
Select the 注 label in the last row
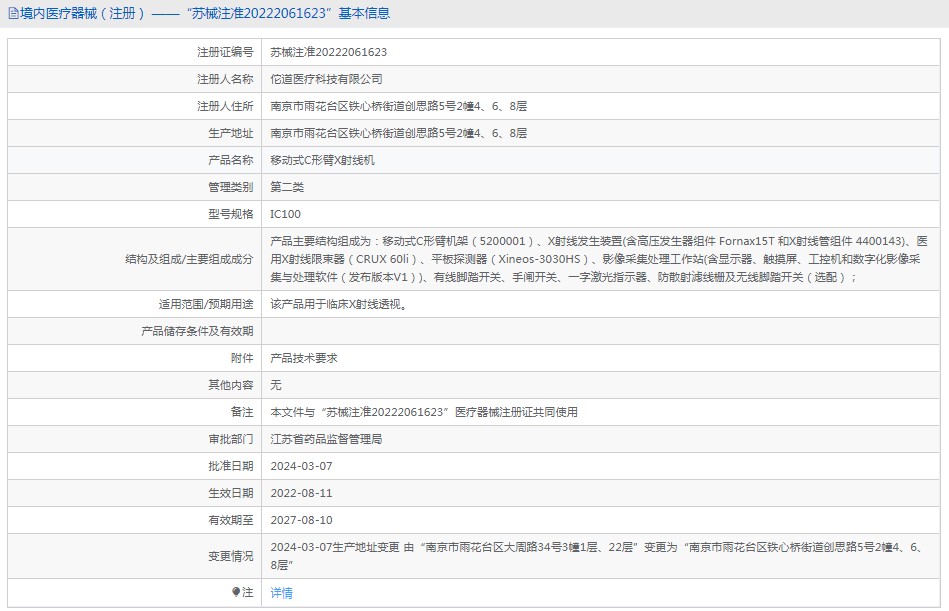coord(248,592)
